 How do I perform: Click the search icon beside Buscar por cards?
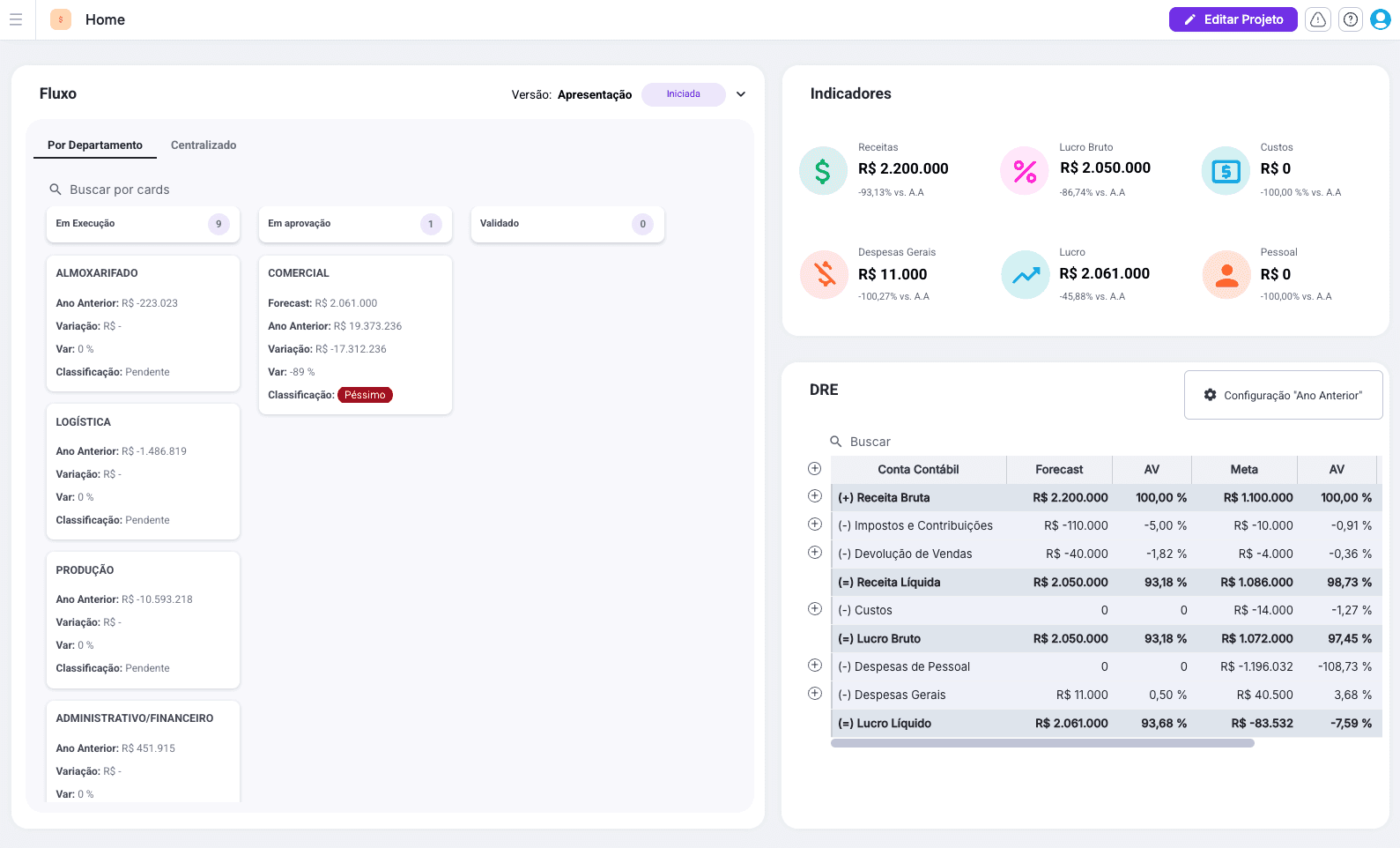click(56, 190)
